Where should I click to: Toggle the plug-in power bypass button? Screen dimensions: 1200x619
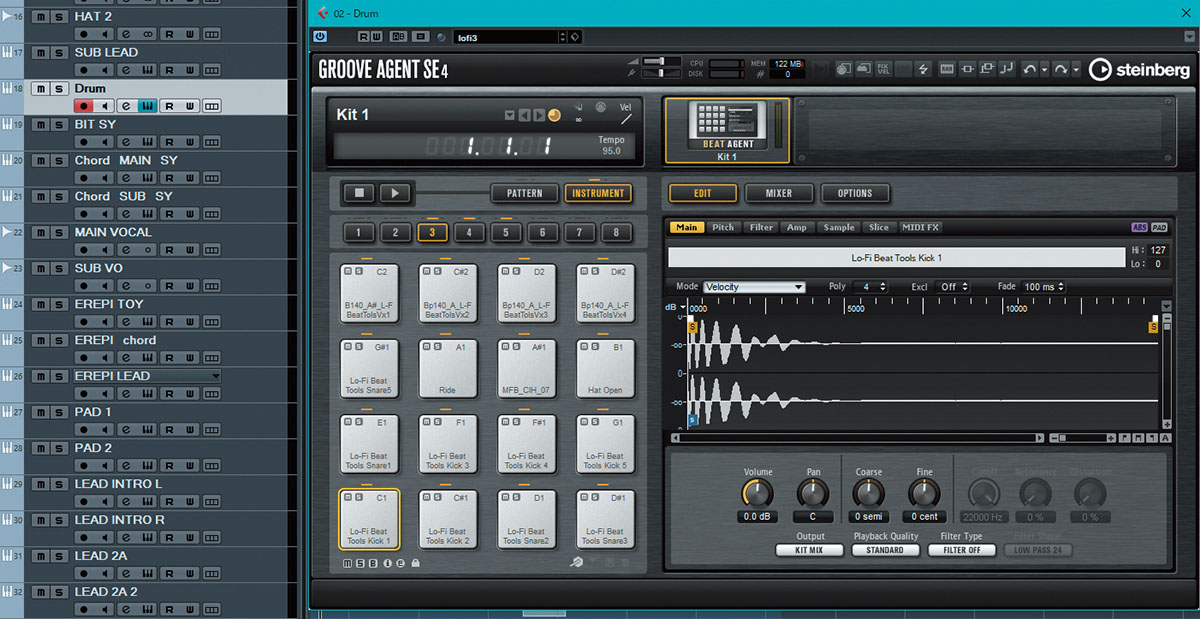(320, 37)
